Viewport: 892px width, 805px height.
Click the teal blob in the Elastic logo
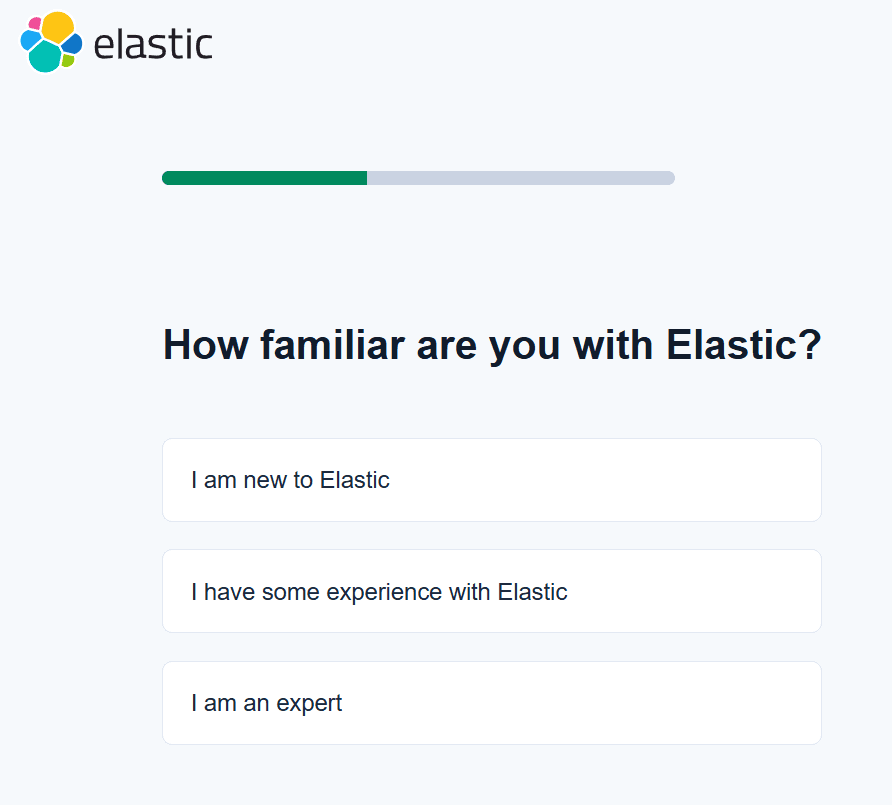click(44, 57)
